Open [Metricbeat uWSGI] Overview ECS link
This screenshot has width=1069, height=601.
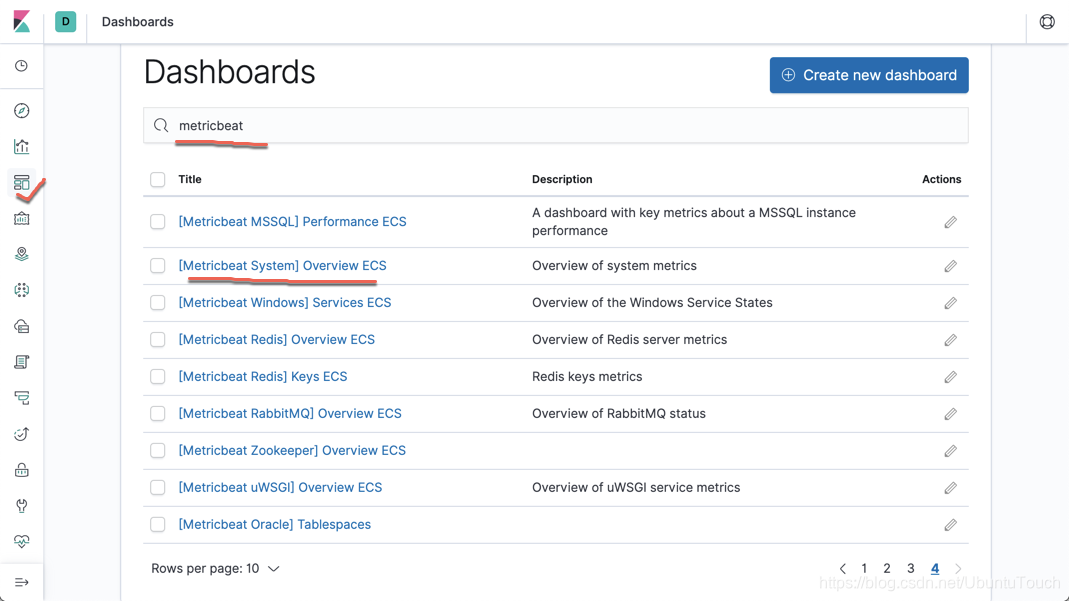280,487
